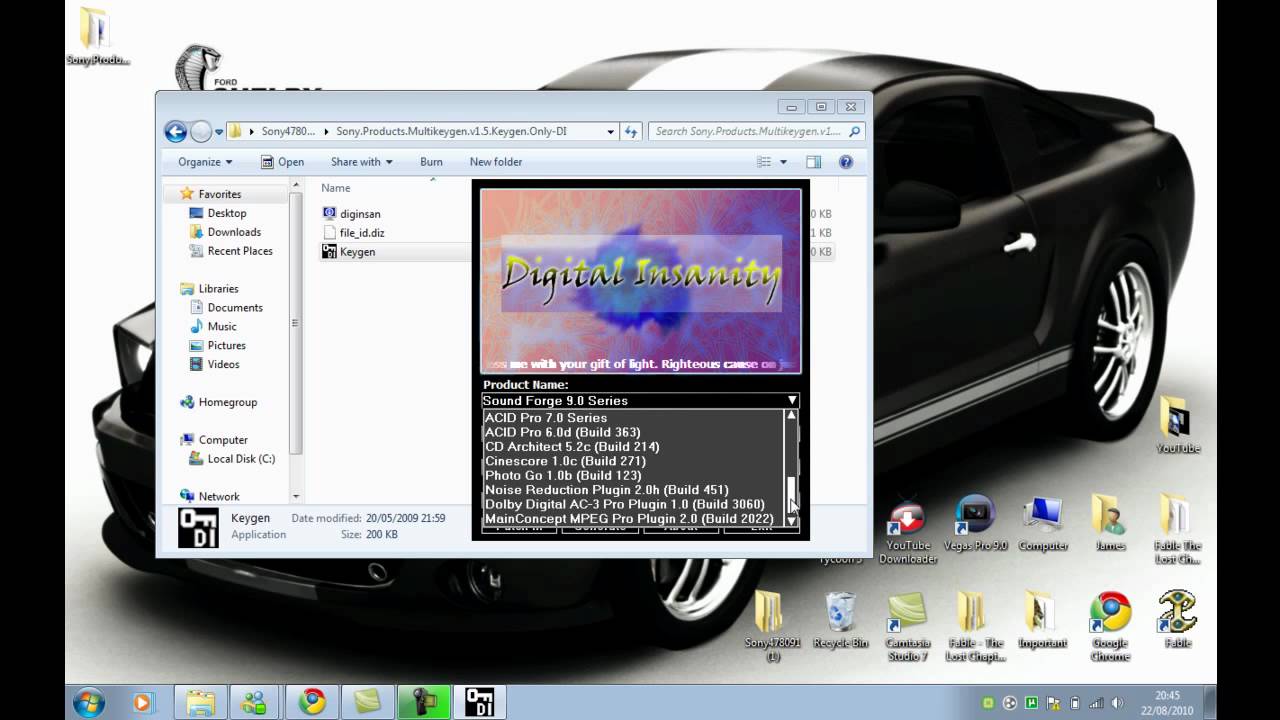Select Downloads in navigation pane
The height and width of the screenshot is (720, 1280).
(225, 232)
